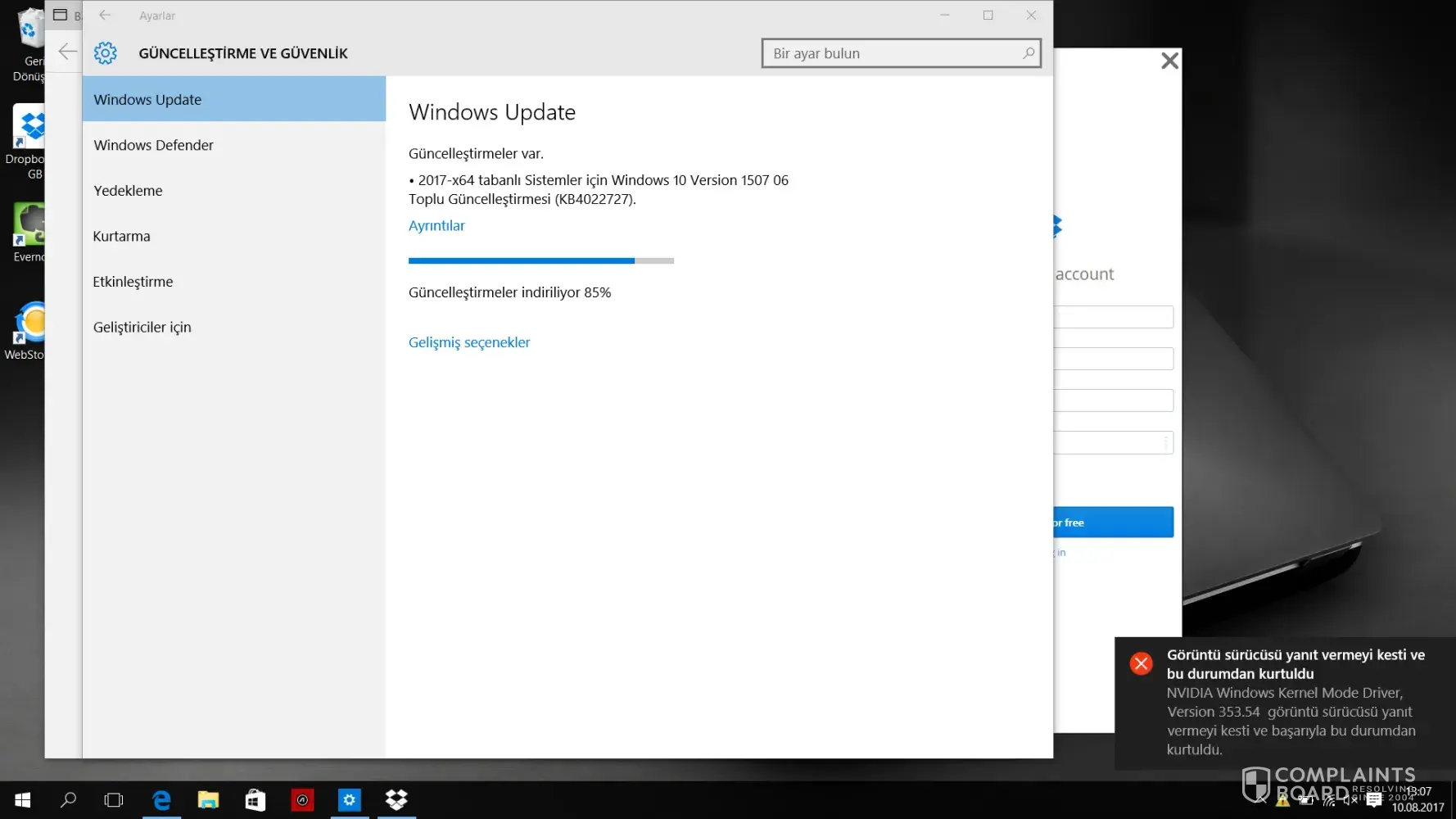The height and width of the screenshot is (819, 1456).
Task: Click the update download progress bar
Action: click(x=540, y=260)
